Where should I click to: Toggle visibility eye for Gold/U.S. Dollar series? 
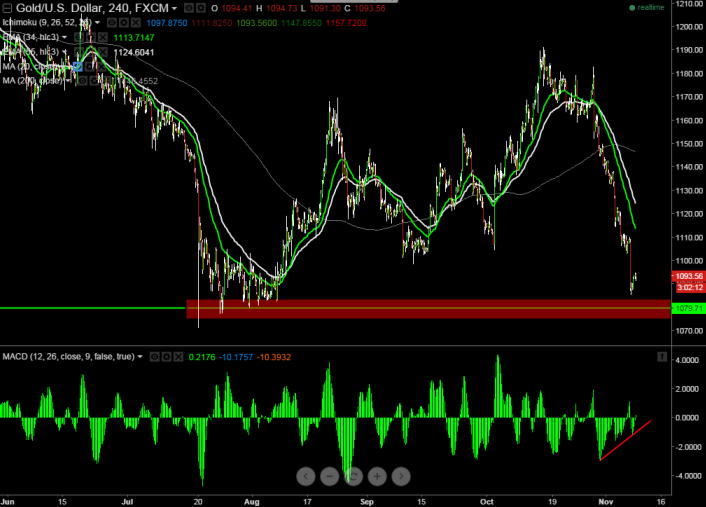pos(189,8)
